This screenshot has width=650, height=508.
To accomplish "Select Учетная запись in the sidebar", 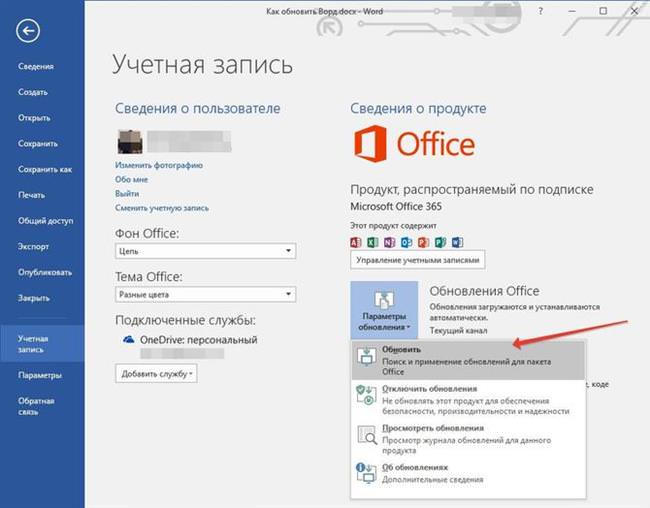I will tap(42, 344).
